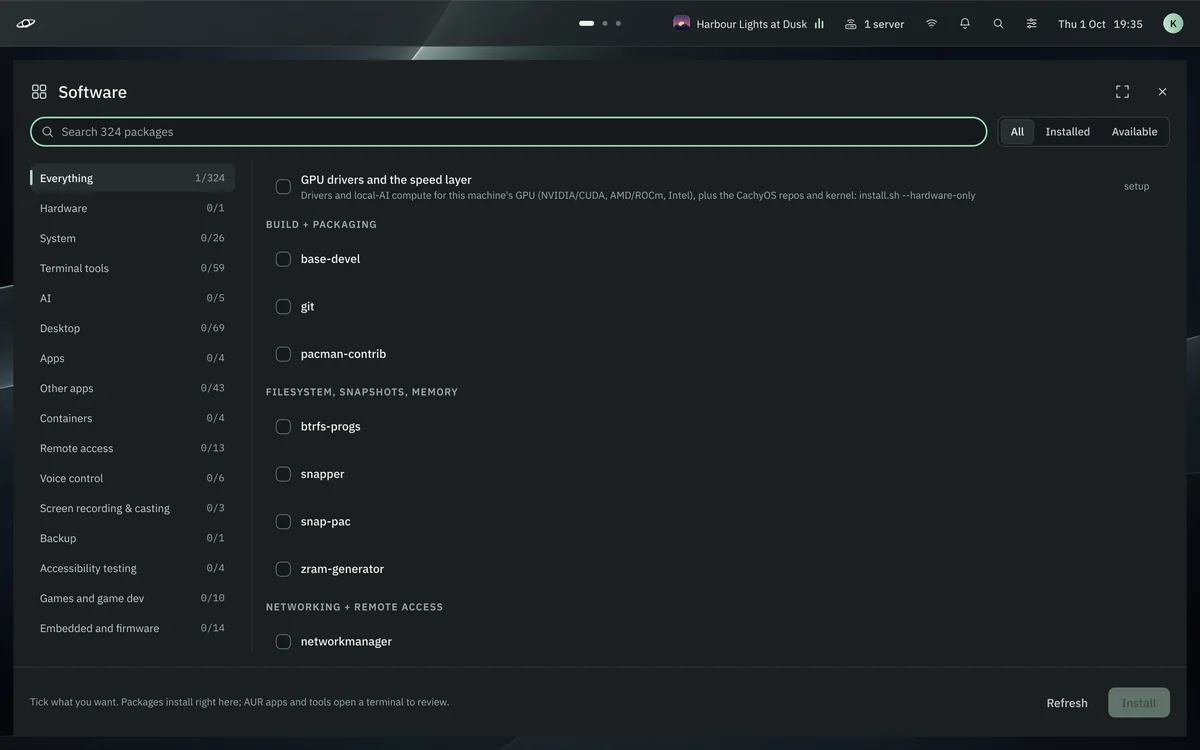This screenshot has height=750, width=1200.
Task: Click NETWORKING + REMOTE ACCESS section heading
Action: pos(354,607)
